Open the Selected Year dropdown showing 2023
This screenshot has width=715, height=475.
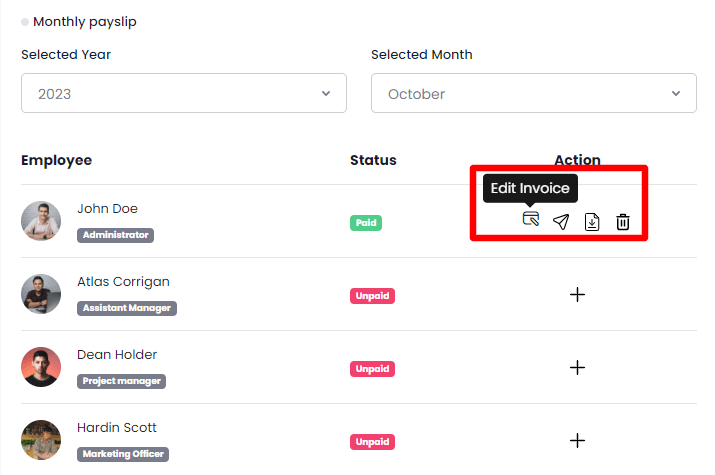(x=184, y=94)
